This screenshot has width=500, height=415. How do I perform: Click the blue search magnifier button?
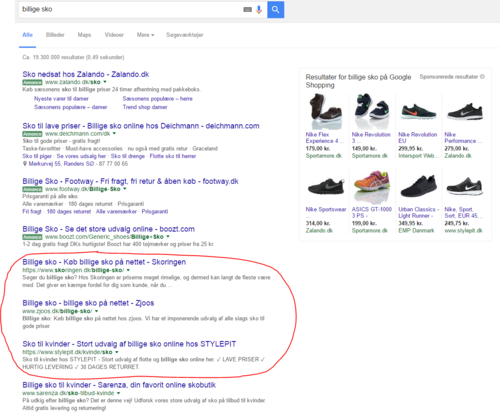pyautogui.click(x=275, y=9)
